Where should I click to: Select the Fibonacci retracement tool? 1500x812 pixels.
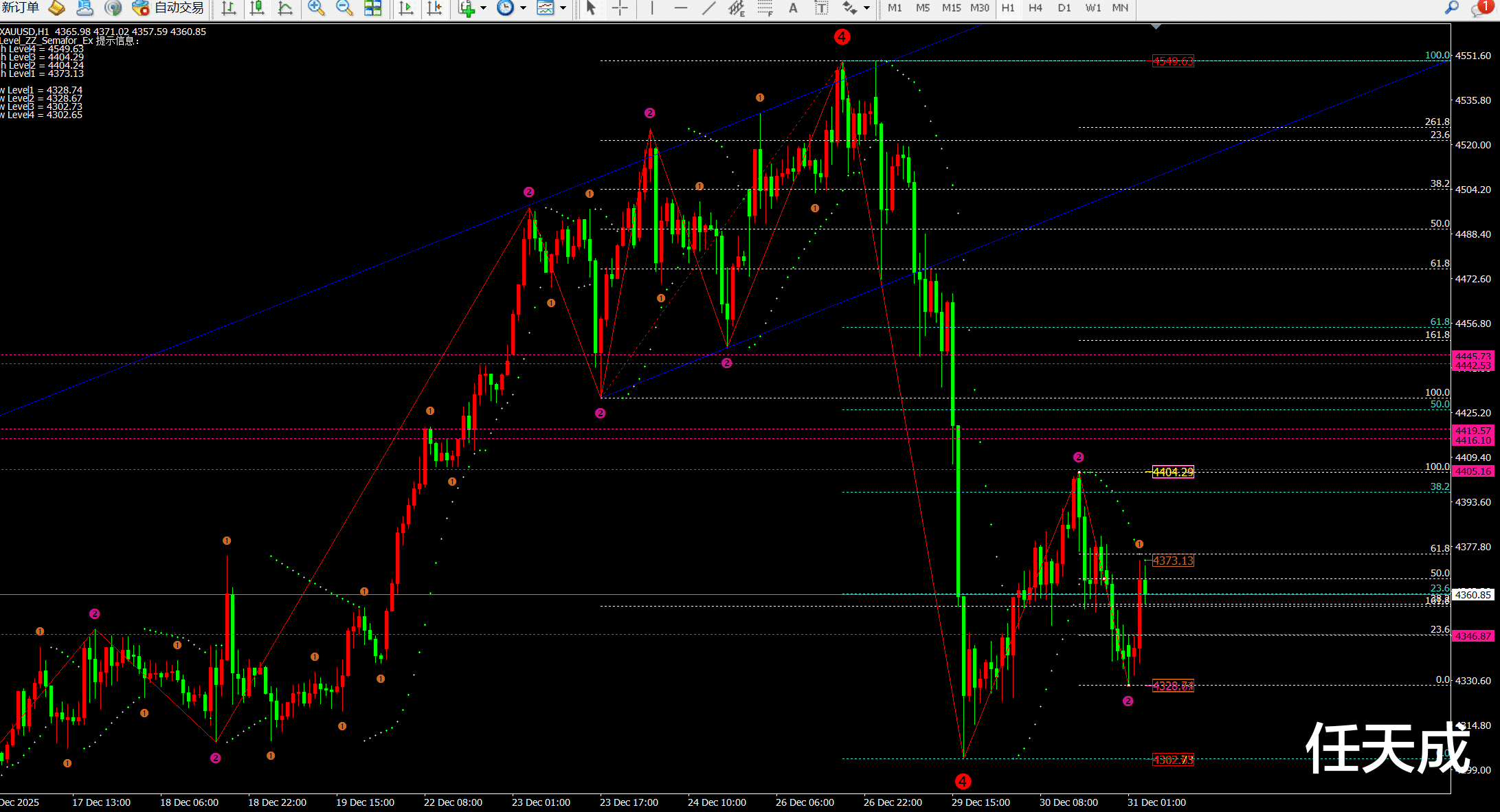(765, 8)
